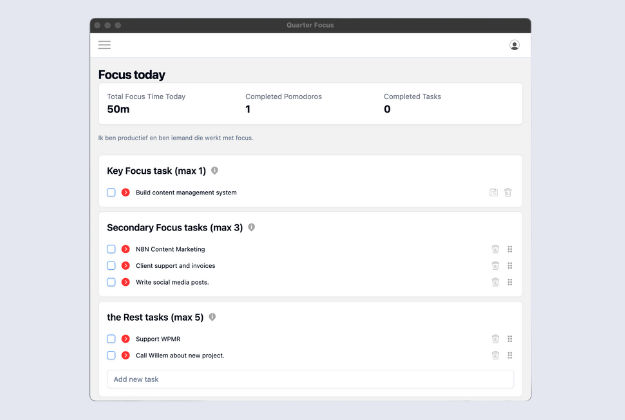This screenshot has height=420, width=625.
Task: Show info for Key Focus task section
Action: point(214,171)
